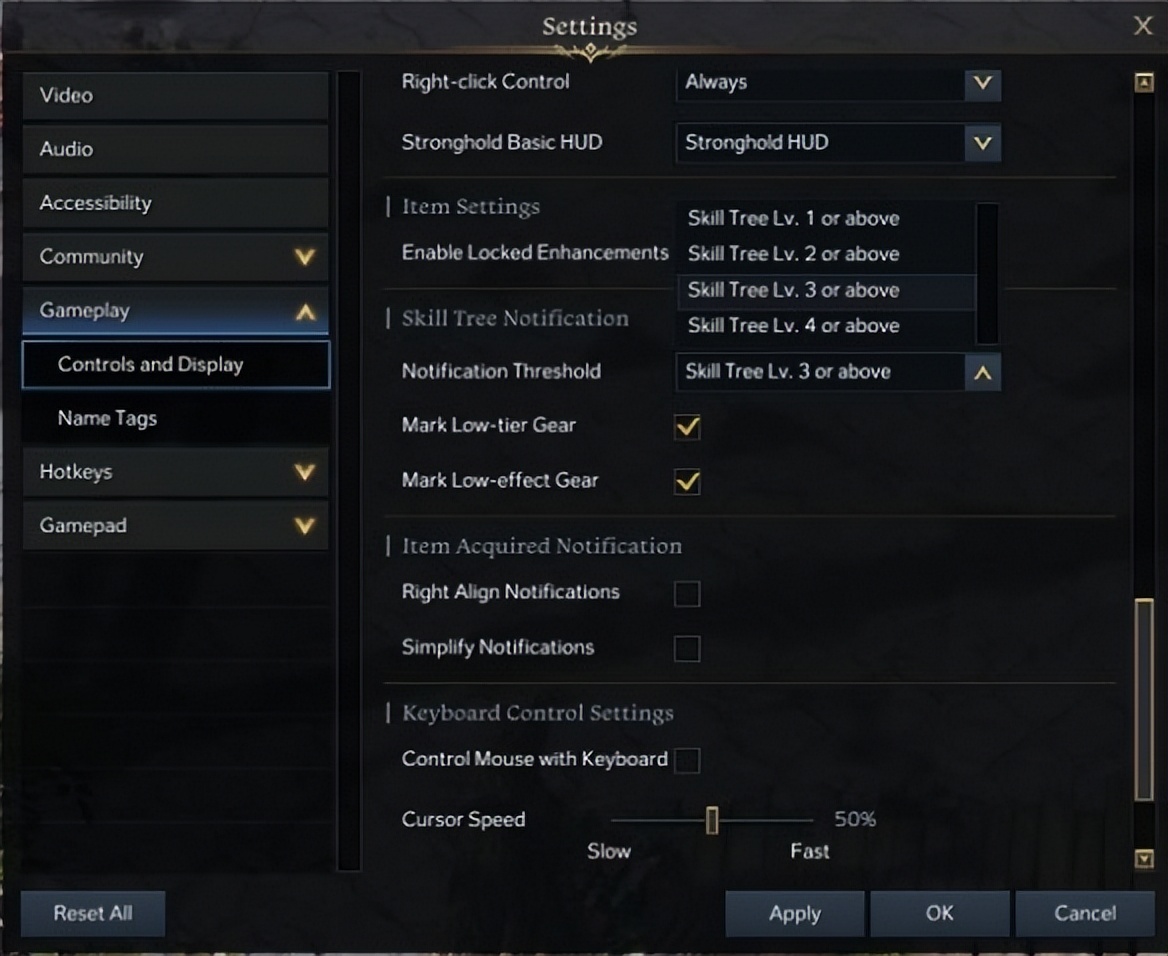Viewport: 1168px width, 956px height.
Task: Click the Cursor Speed slider handle
Action: (x=712, y=820)
